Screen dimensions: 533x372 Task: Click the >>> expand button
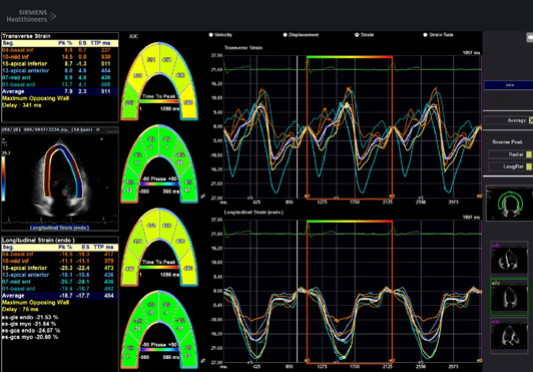tap(509, 85)
